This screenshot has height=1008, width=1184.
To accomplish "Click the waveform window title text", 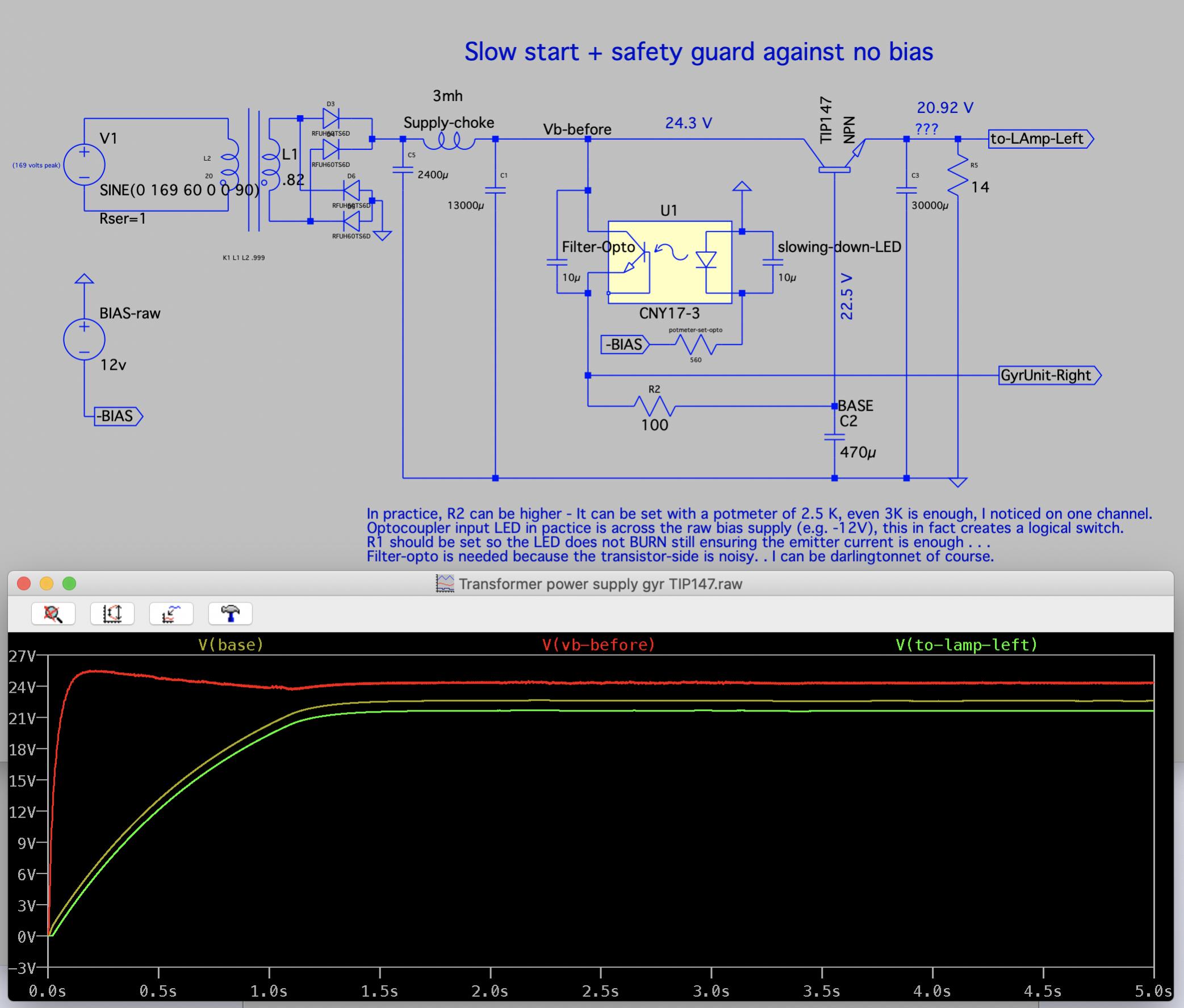I will point(600,584).
